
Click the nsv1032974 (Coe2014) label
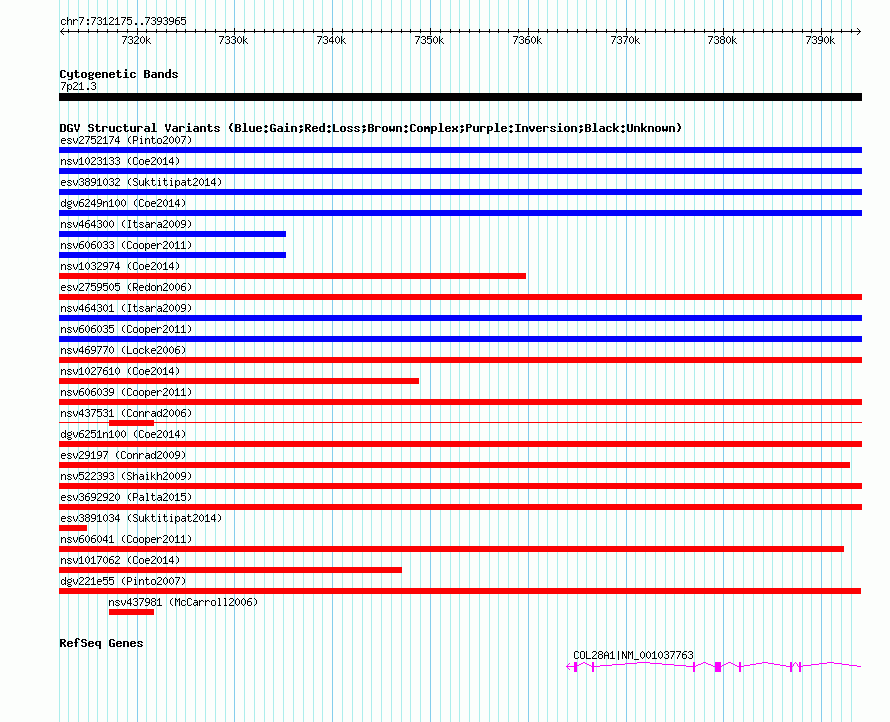coord(120,266)
